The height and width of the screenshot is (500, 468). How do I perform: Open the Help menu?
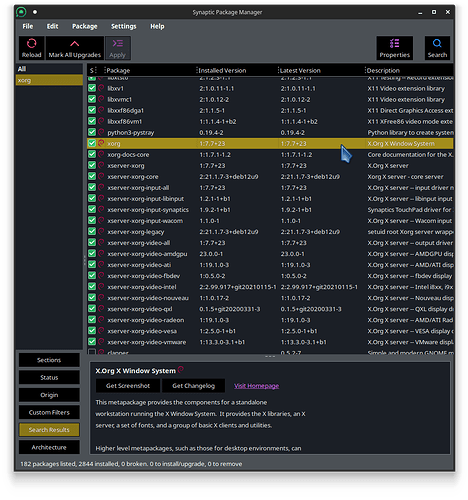(x=157, y=26)
